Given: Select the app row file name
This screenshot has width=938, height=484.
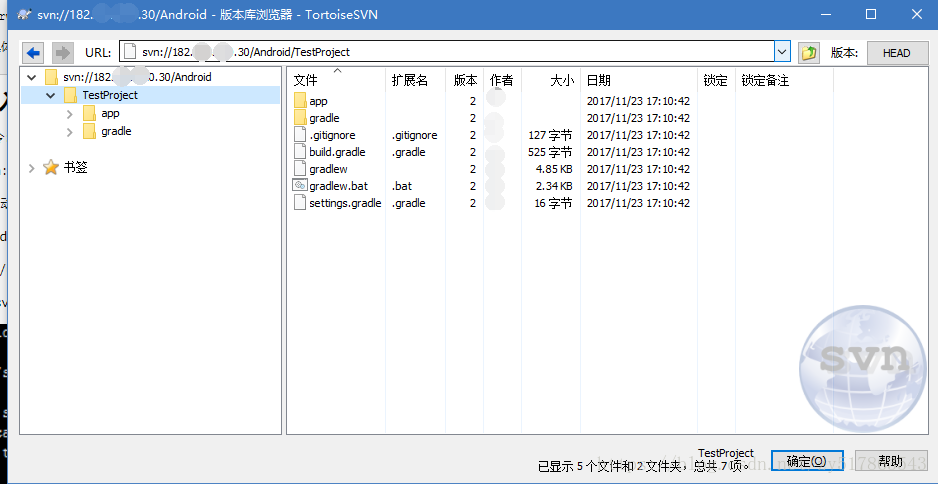Looking at the screenshot, I should [x=318, y=102].
